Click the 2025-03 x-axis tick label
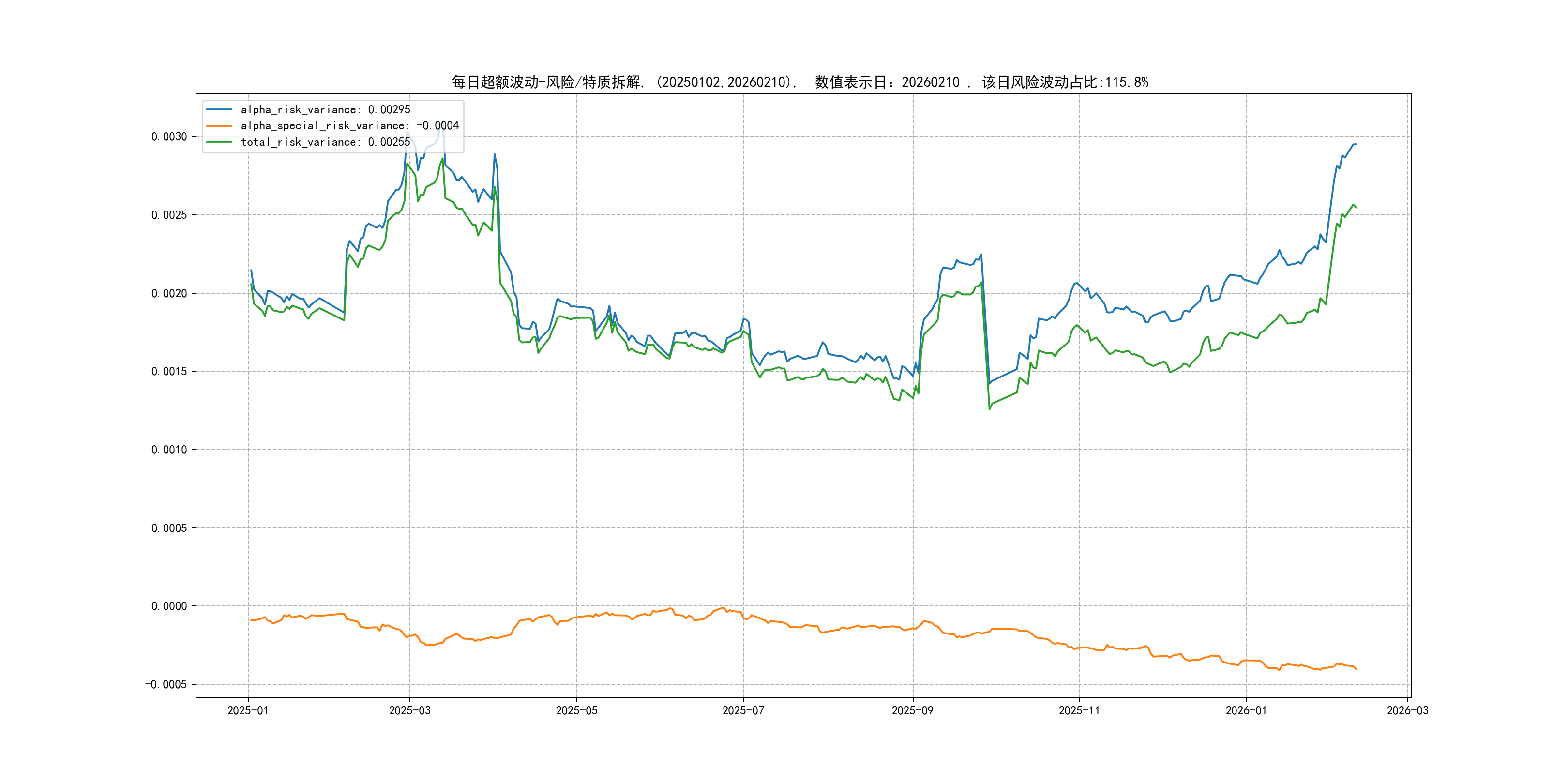Viewport: 1568px width, 784px height. (x=409, y=710)
